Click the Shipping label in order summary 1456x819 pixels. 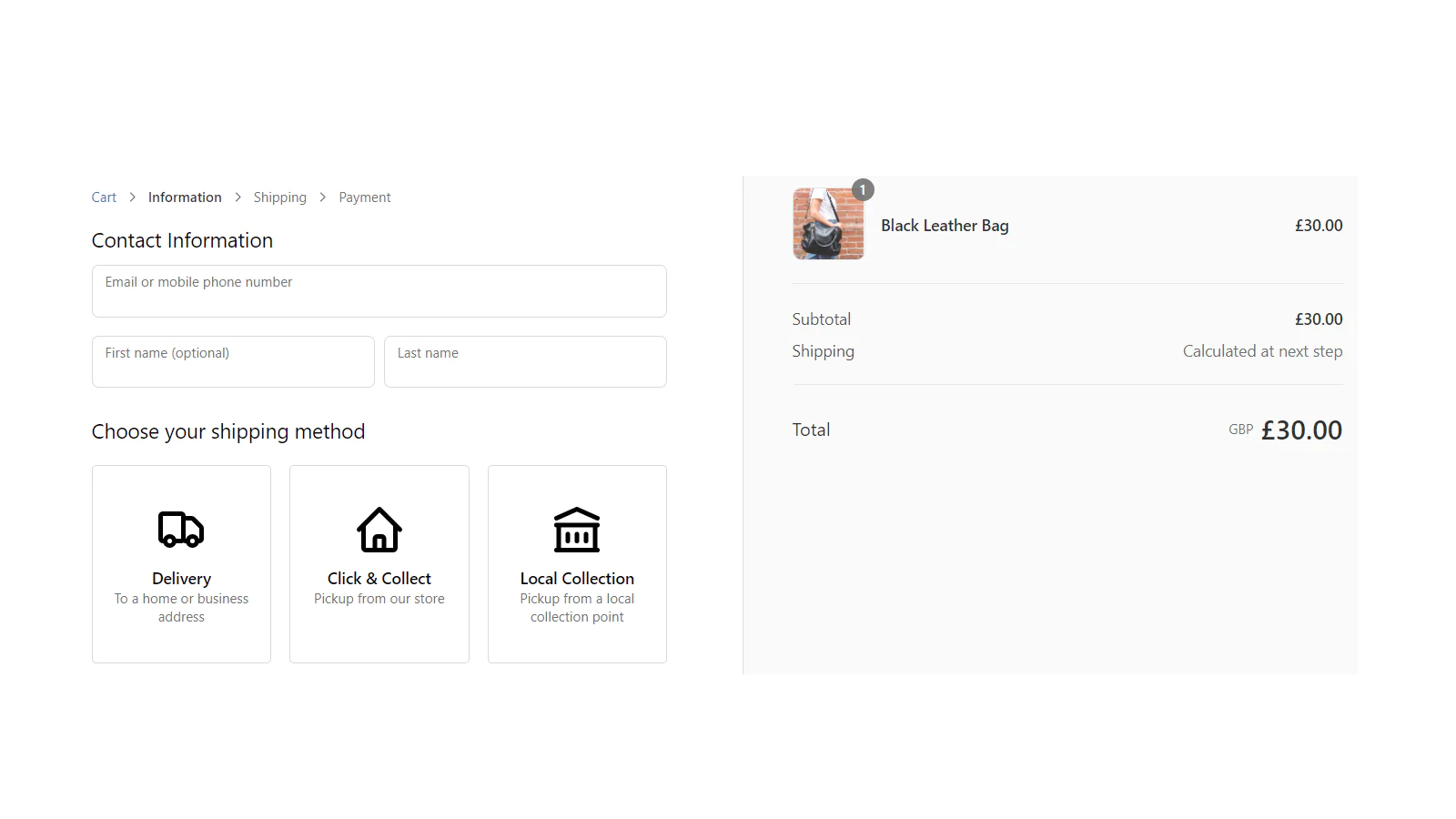(824, 351)
